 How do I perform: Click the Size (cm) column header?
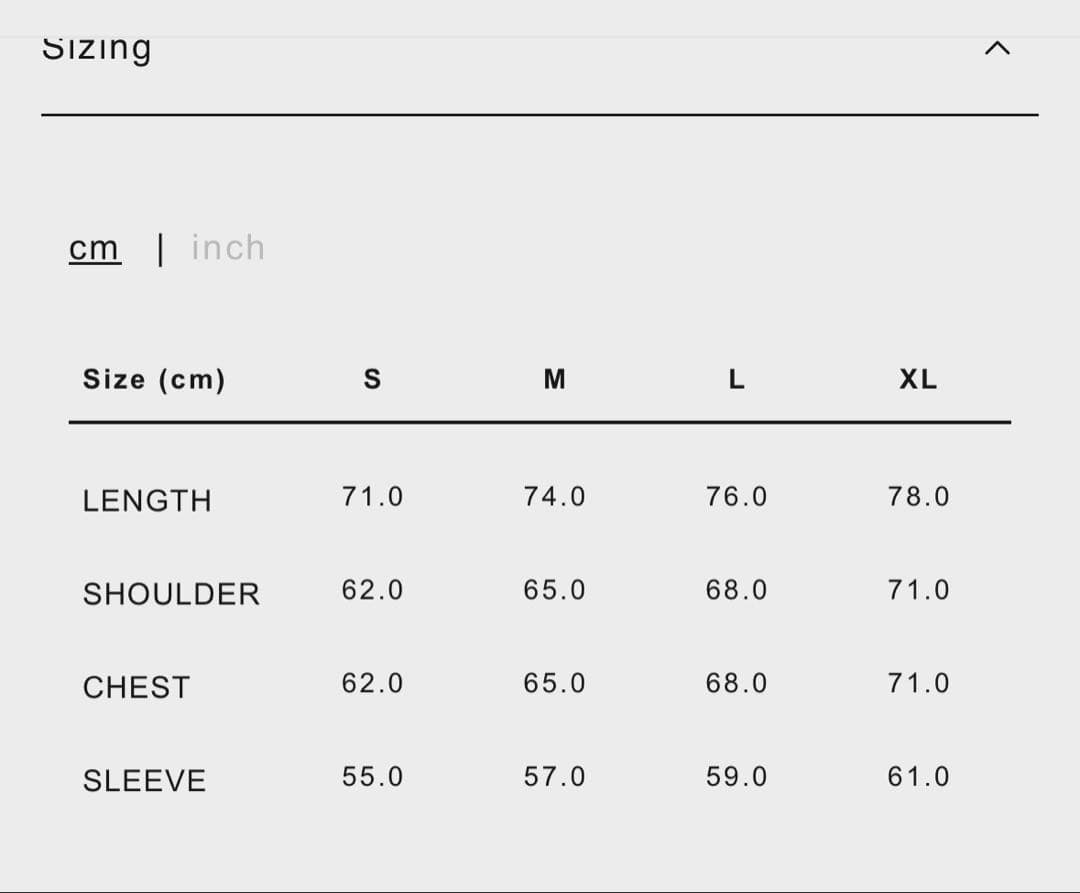tap(154, 380)
